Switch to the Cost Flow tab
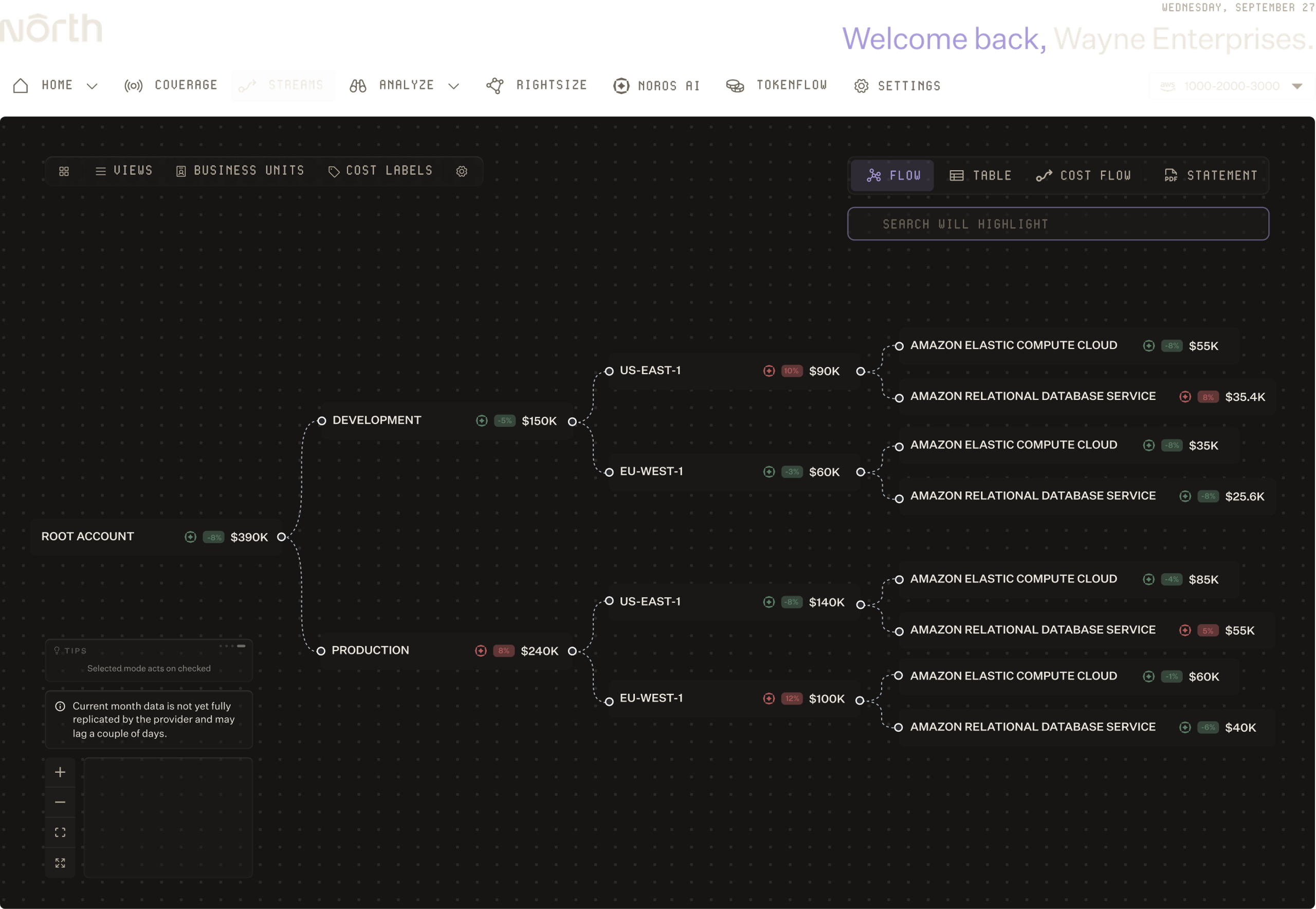The height and width of the screenshot is (909, 1316). coord(1084,175)
